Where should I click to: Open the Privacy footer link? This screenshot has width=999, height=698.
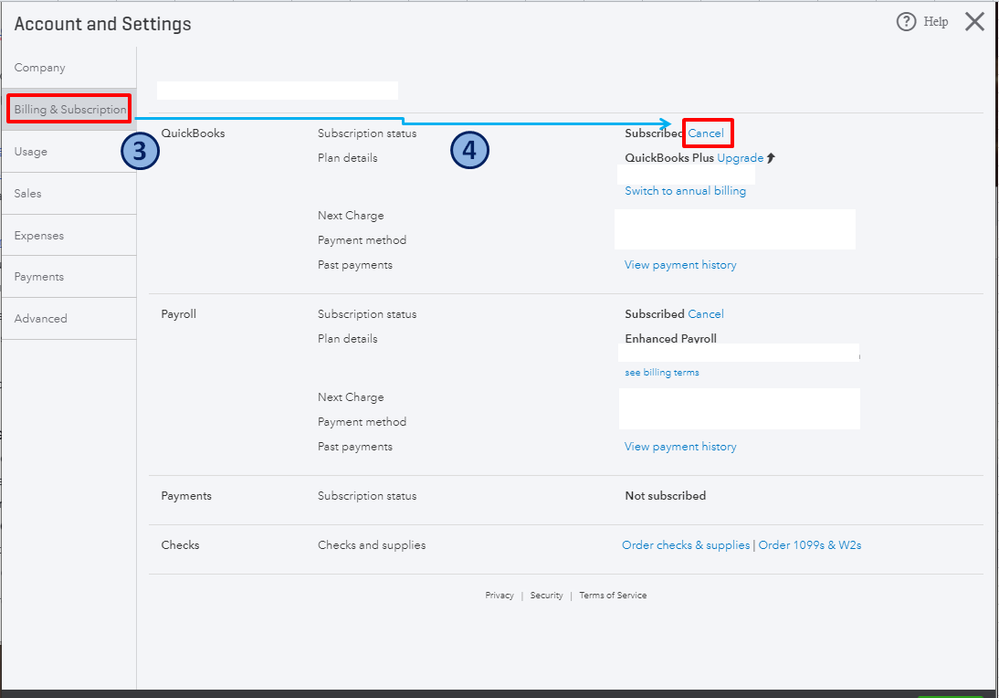tap(499, 596)
